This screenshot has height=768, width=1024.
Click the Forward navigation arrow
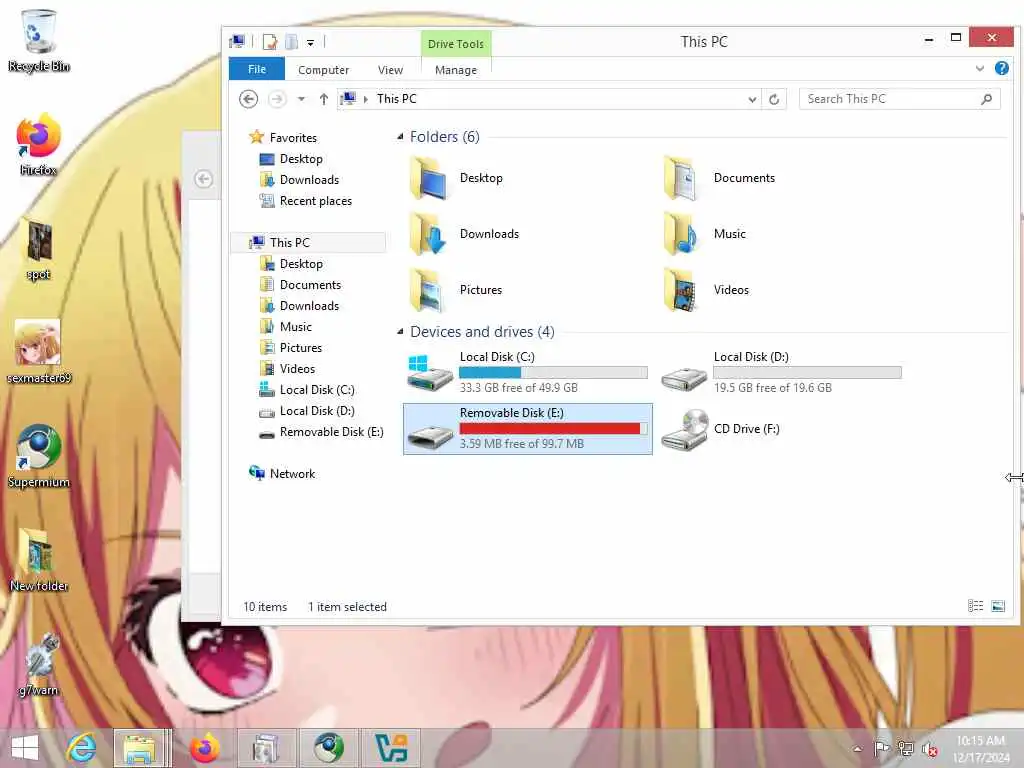click(277, 99)
